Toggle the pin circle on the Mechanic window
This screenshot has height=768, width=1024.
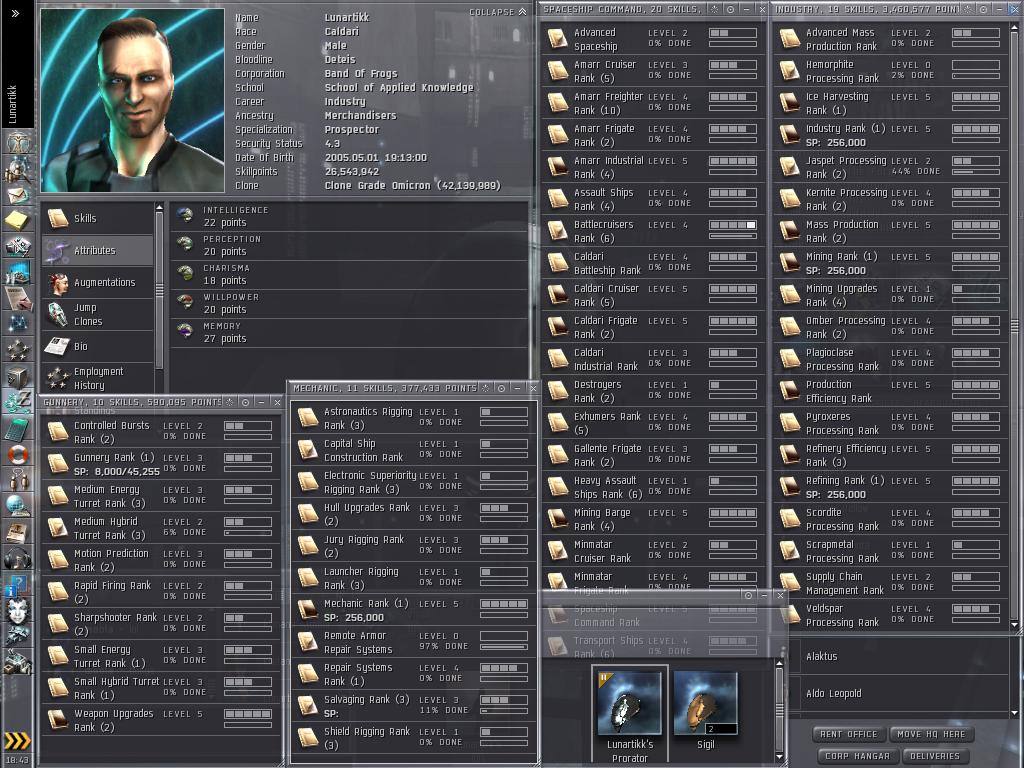(502, 388)
